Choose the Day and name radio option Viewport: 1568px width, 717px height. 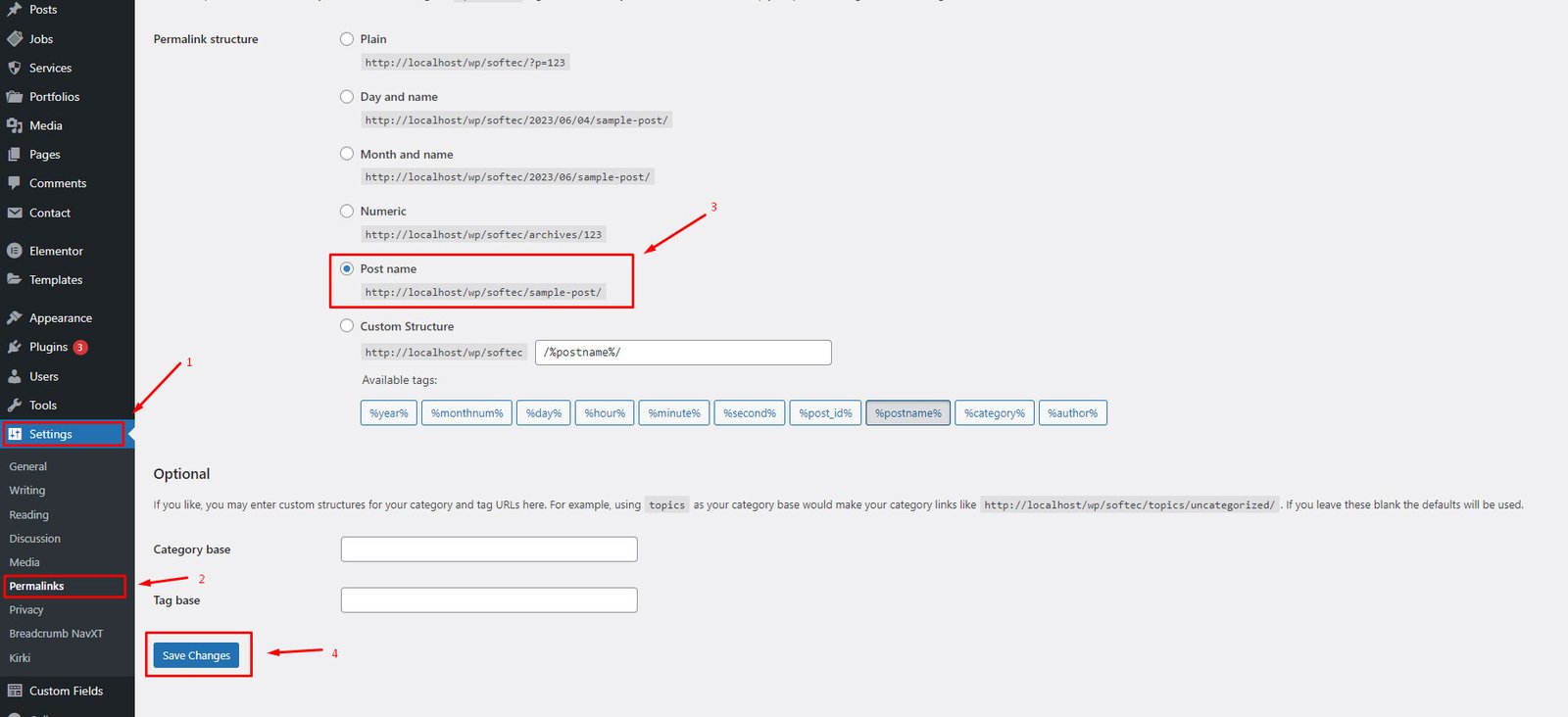(347, 97)
